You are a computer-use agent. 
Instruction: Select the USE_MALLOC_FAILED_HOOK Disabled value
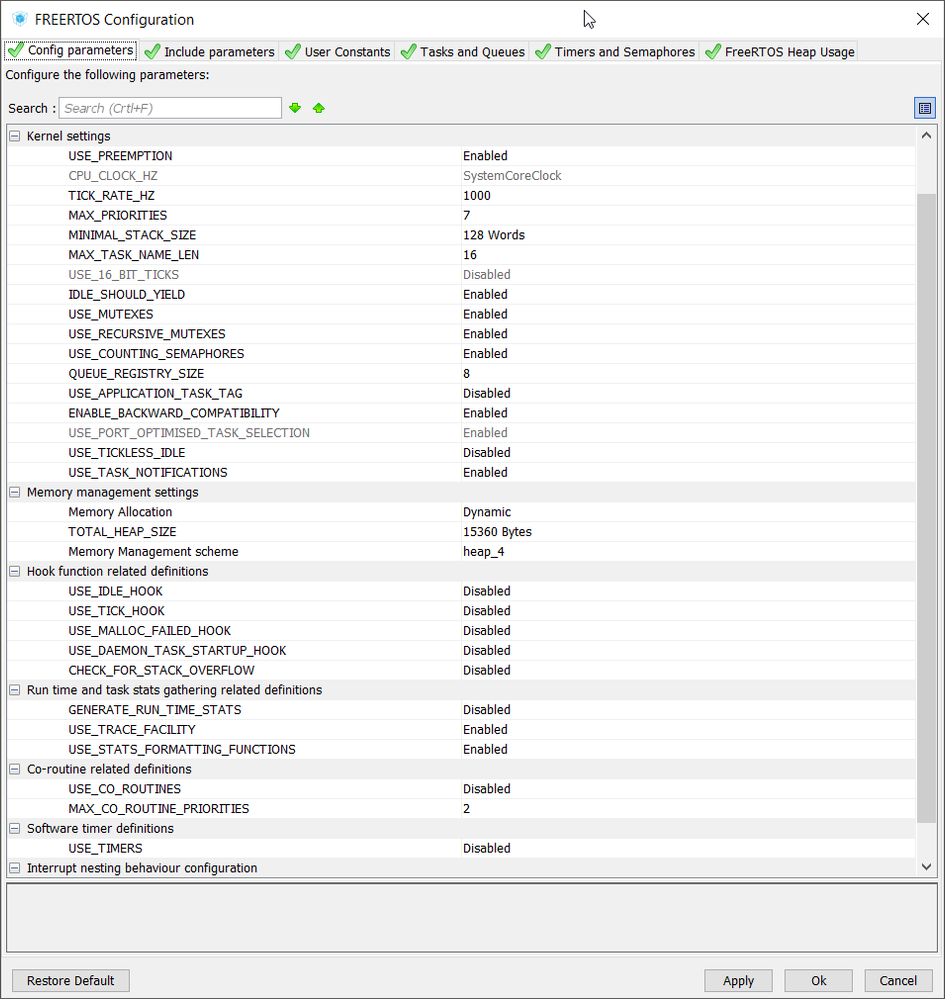click(x=487, y=631)
